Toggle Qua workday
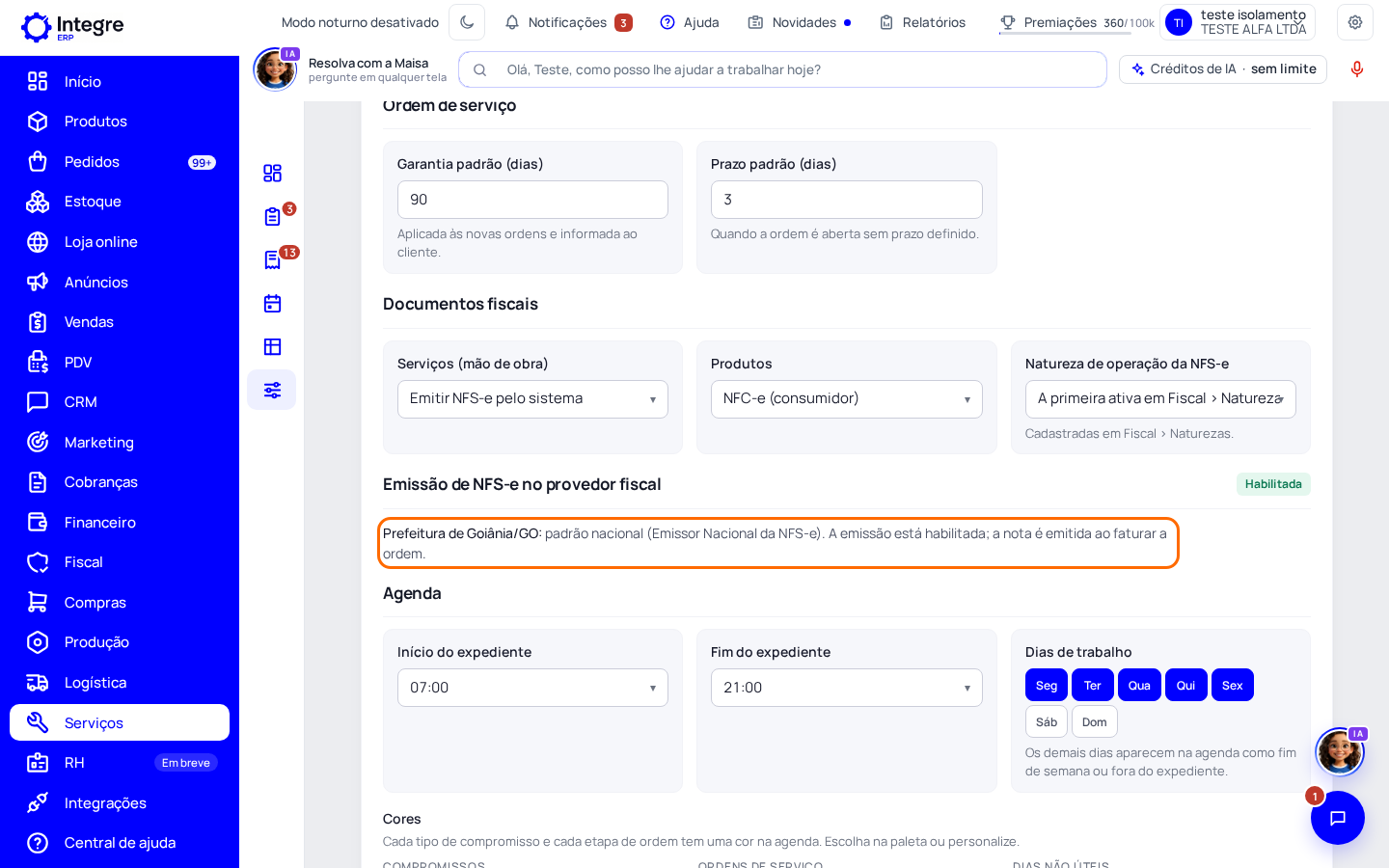This screenshot has width=1389, height=868. click(x=1139, y=686)
